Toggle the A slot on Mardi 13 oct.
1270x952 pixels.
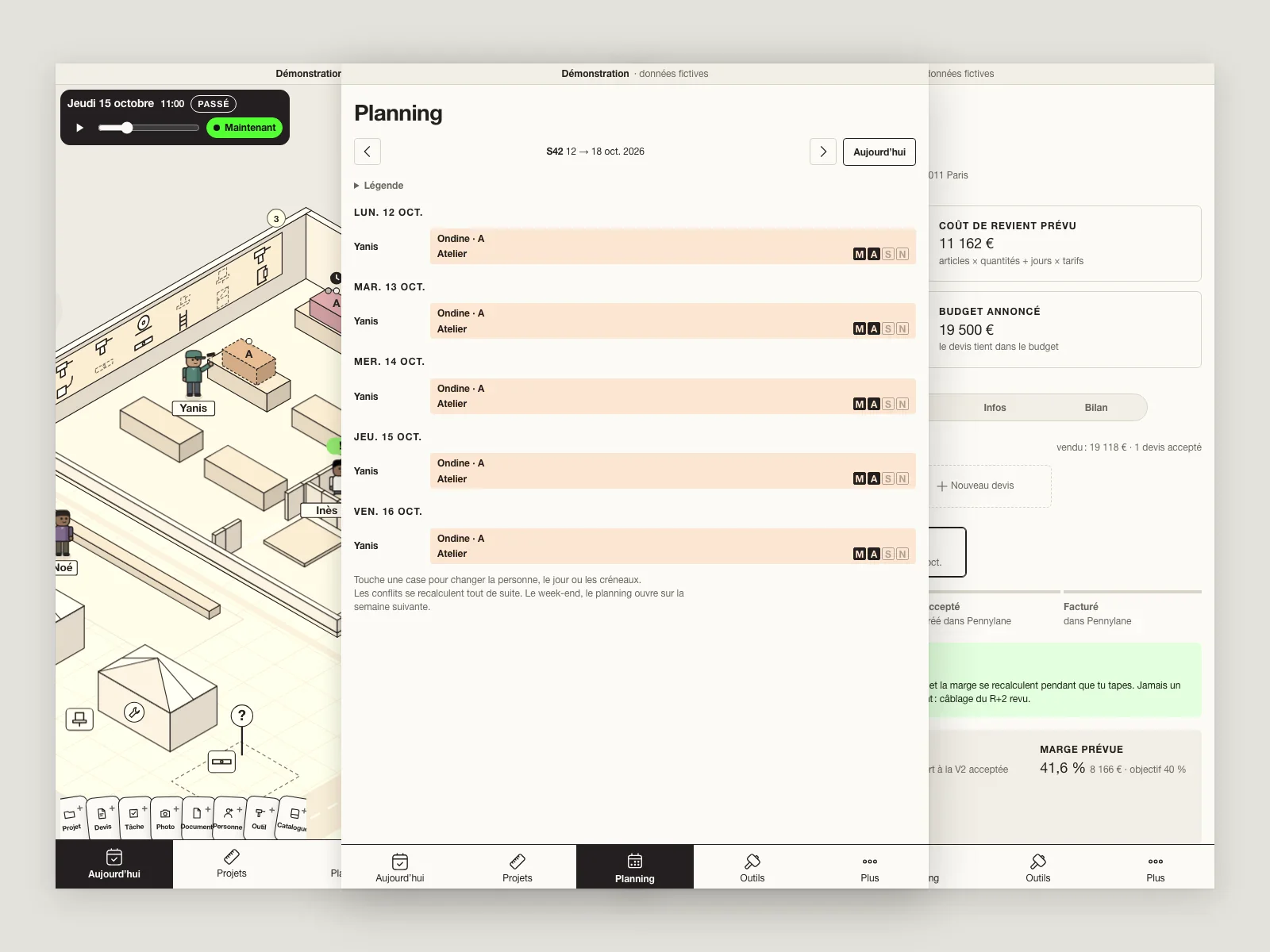click(x=874, y=328)
